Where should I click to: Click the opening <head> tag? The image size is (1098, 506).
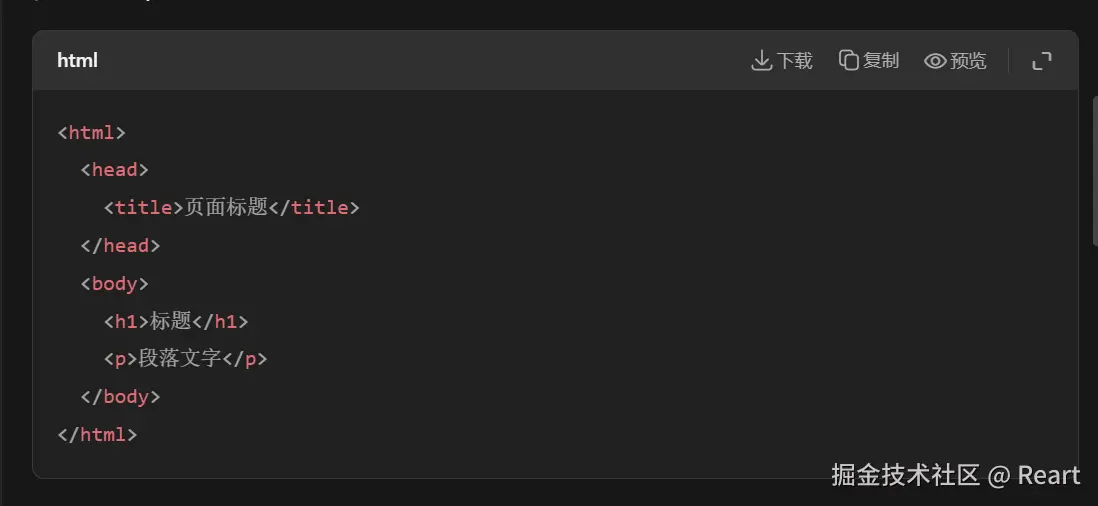(x=115, y=170)
